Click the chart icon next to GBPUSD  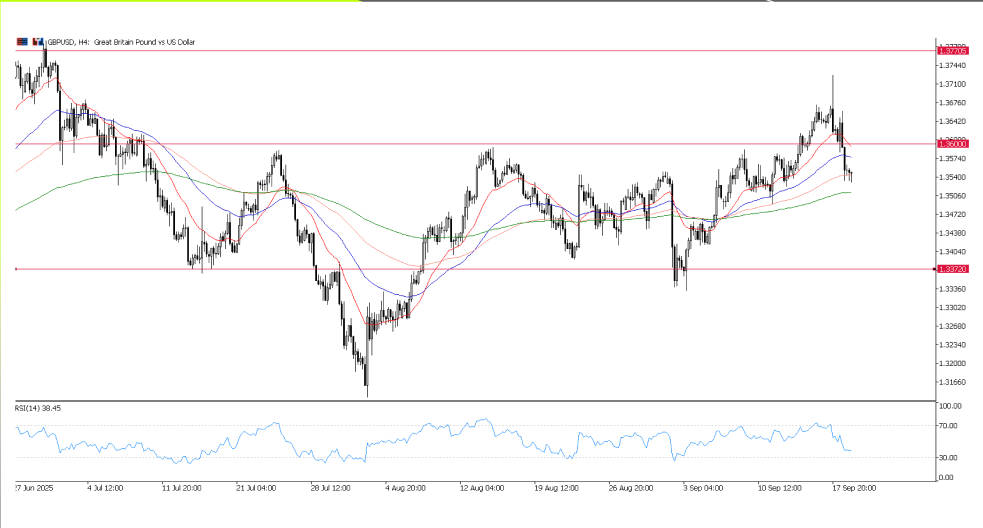36,42
